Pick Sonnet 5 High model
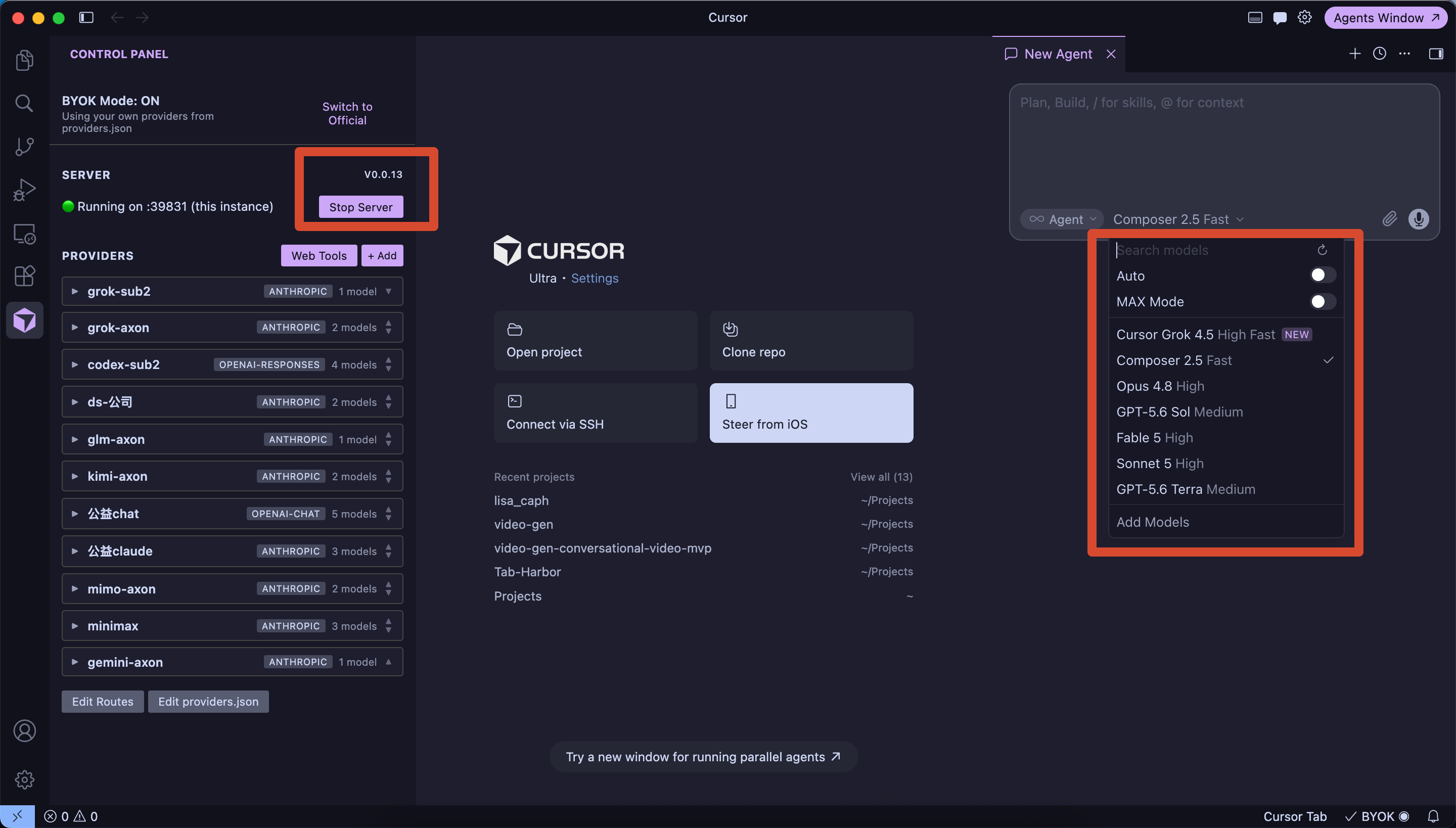This screenshot has width=1456, height=828. point(1225,463)
